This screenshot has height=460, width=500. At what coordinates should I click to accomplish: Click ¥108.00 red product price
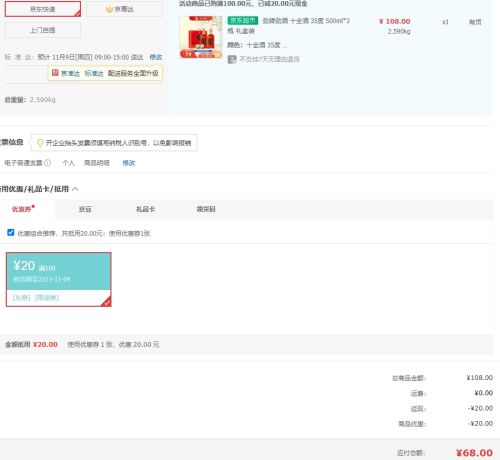point(395,21)
